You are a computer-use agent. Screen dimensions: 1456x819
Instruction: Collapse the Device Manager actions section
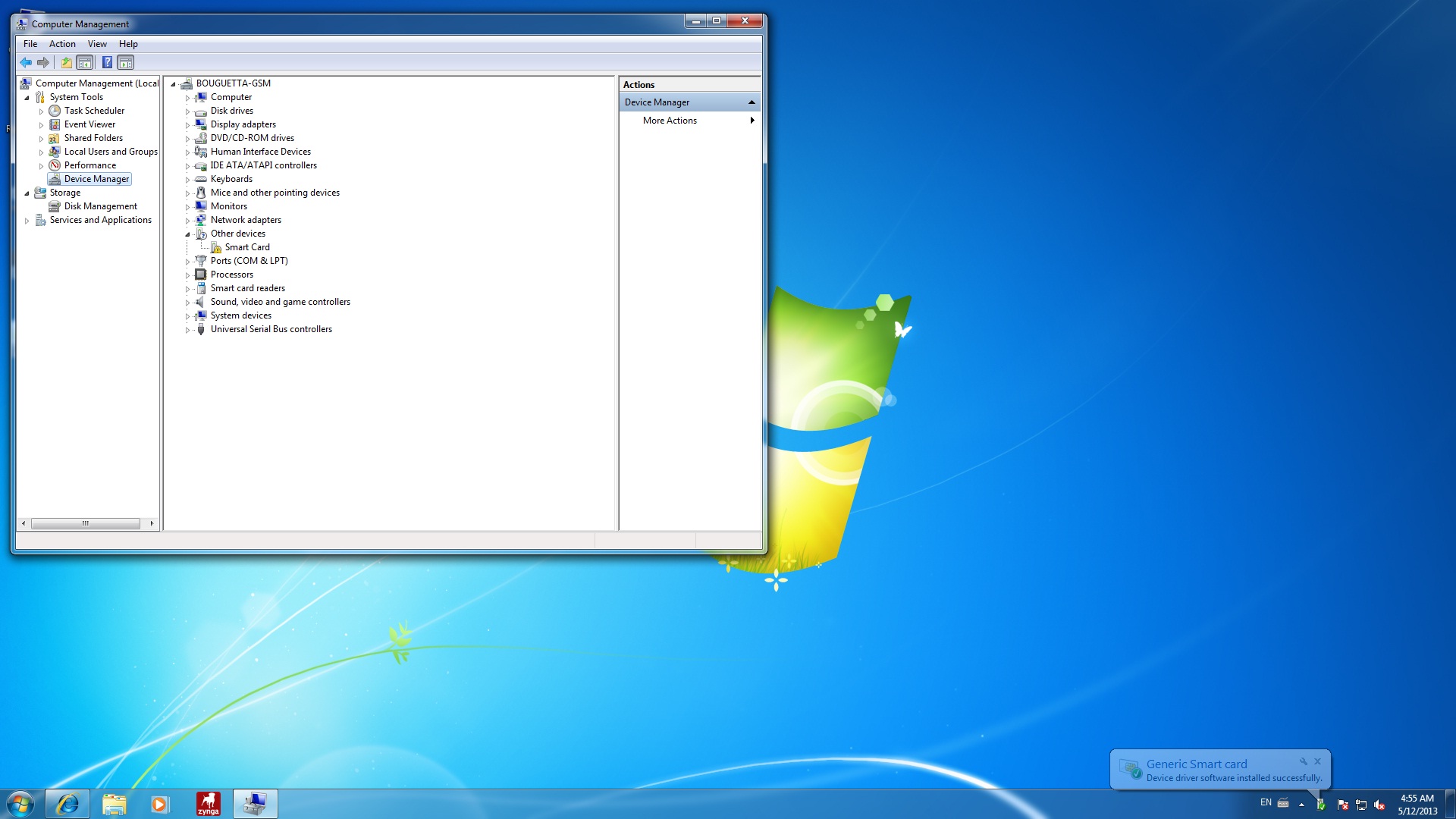pos(752,102)
